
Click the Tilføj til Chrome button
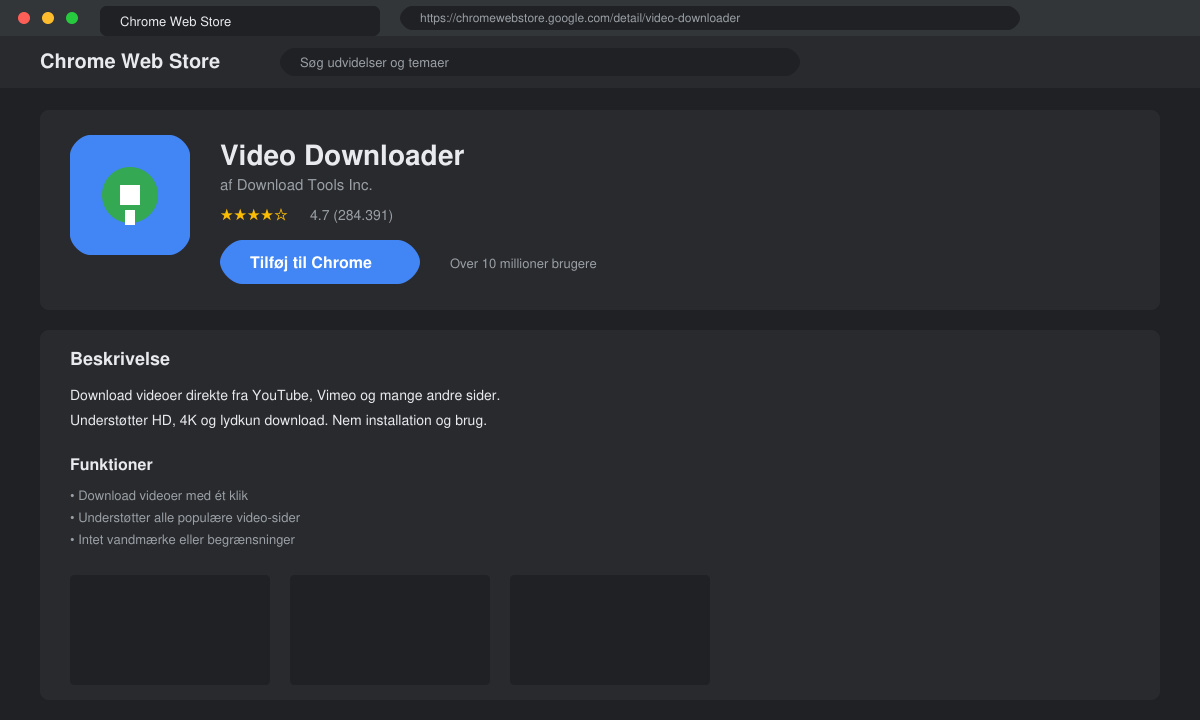coord(320,262)
